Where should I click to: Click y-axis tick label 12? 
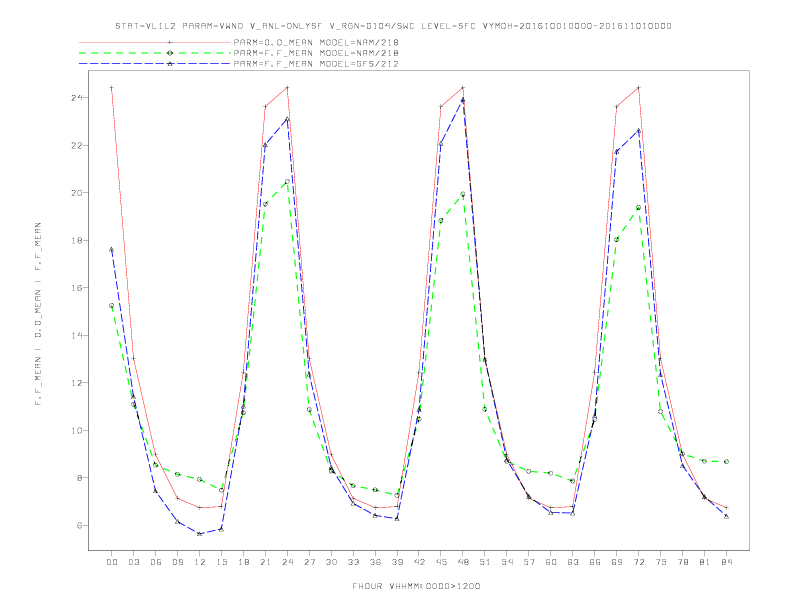tap(77, 383)
